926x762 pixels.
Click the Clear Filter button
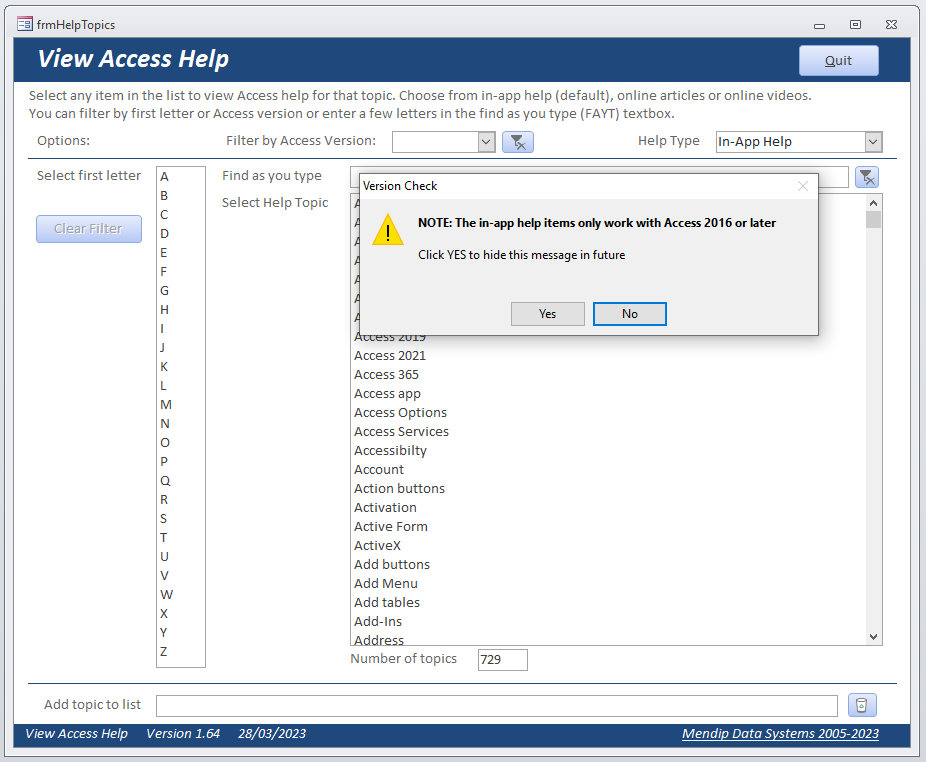point(89,229)
